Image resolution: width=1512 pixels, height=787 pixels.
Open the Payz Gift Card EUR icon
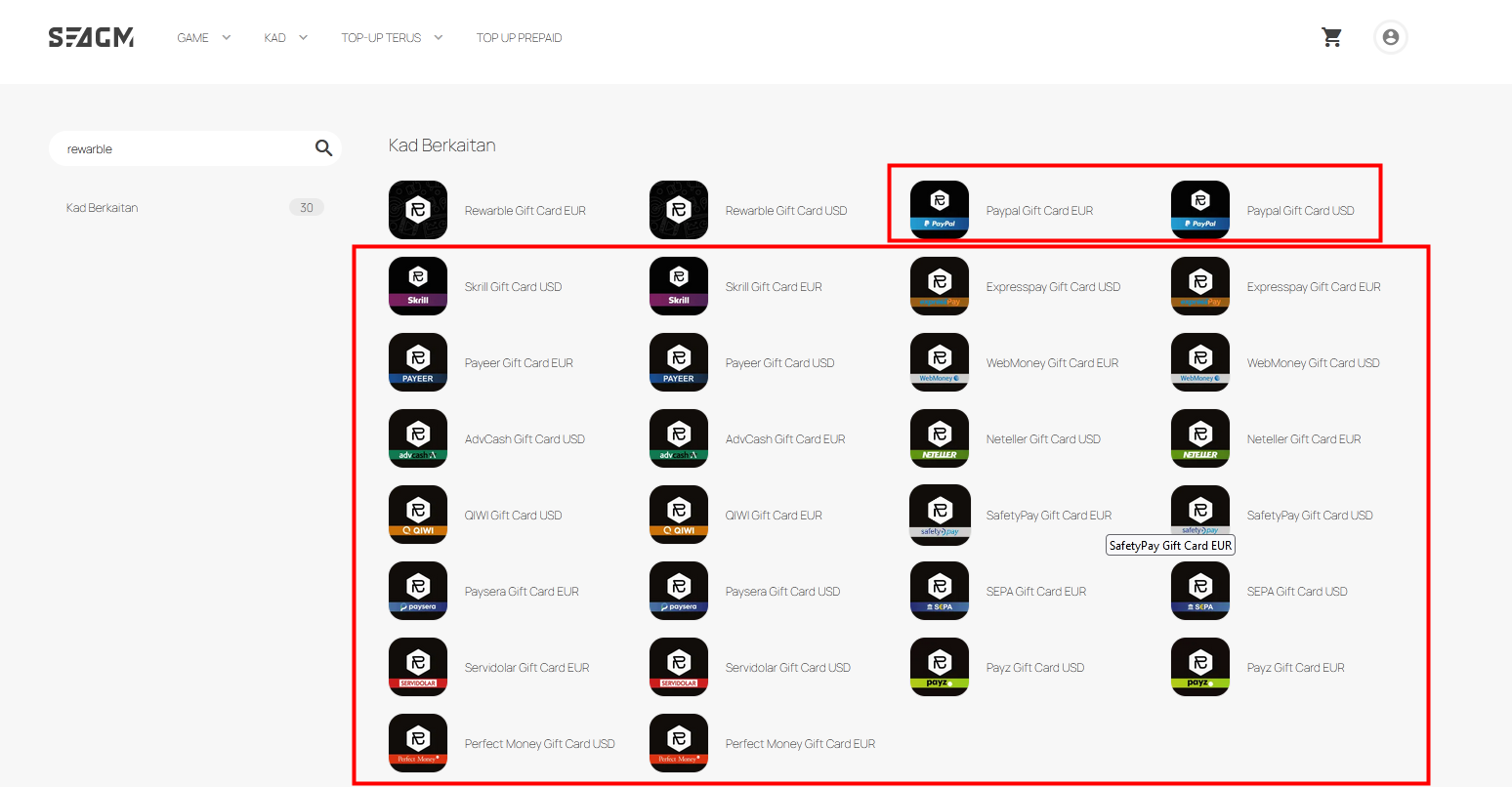(x=1200, y=667)
